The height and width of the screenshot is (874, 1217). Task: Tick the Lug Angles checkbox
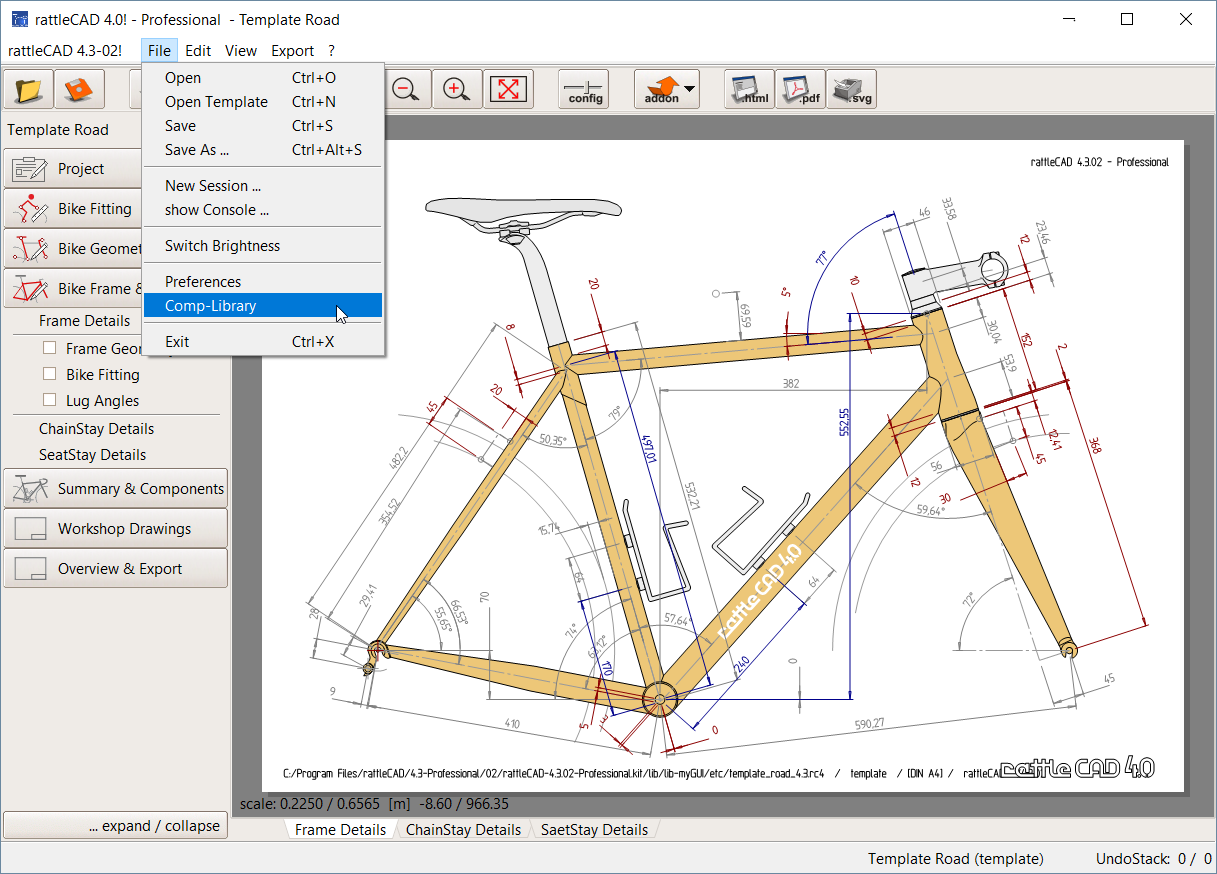pos(49,400)
